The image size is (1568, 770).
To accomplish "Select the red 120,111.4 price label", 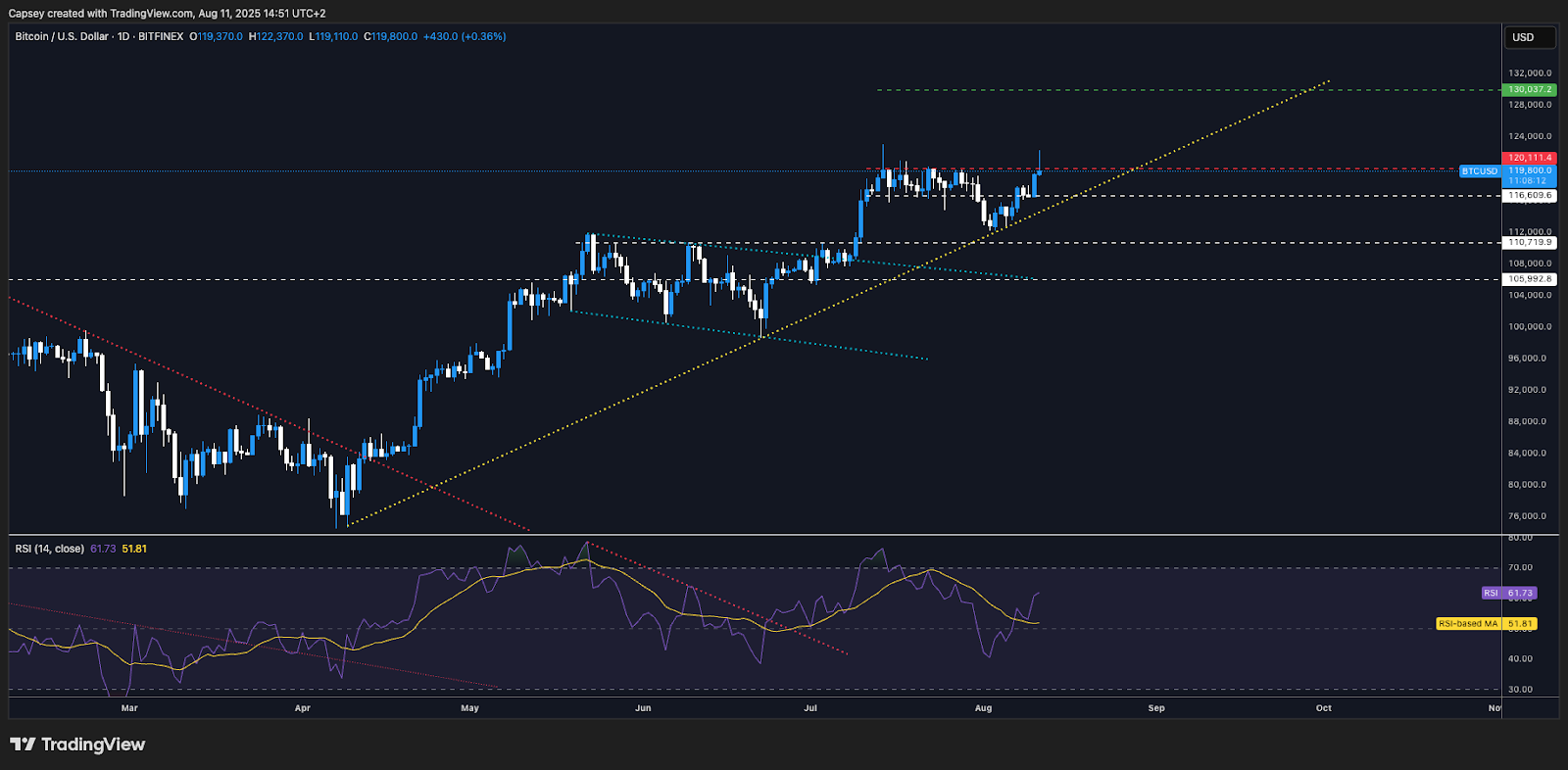I will click(x=1529, y=158).
